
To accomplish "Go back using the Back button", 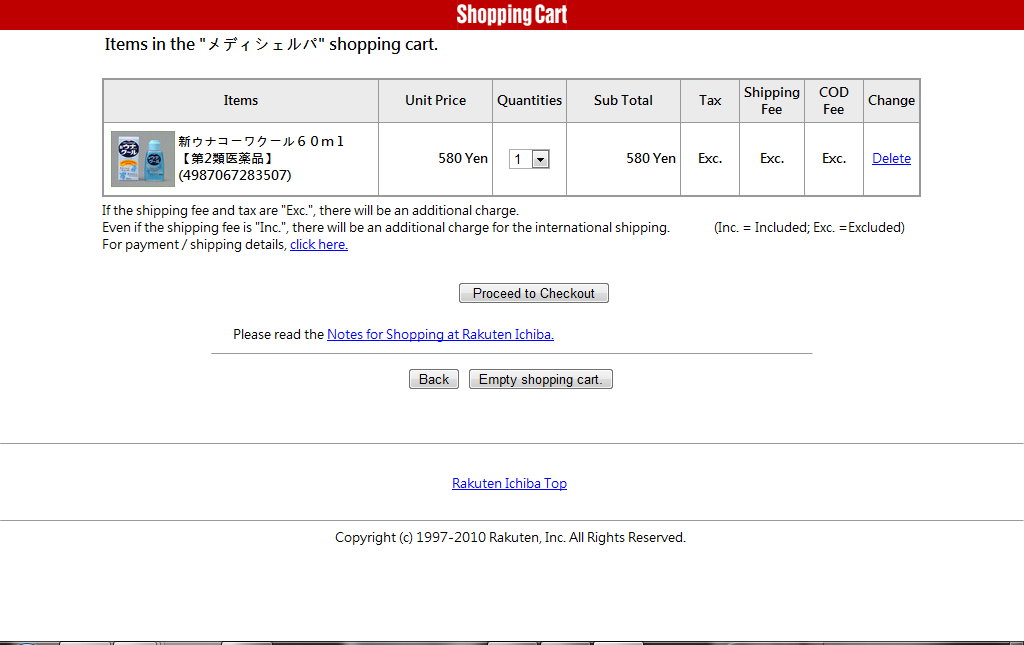I will pyautogui.click(x=434, y=379).
